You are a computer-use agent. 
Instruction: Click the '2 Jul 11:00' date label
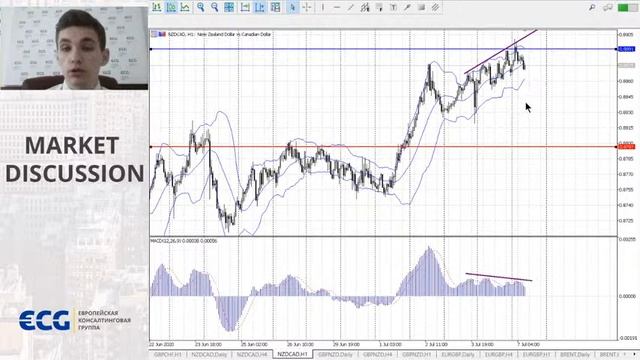click(436, 344)
